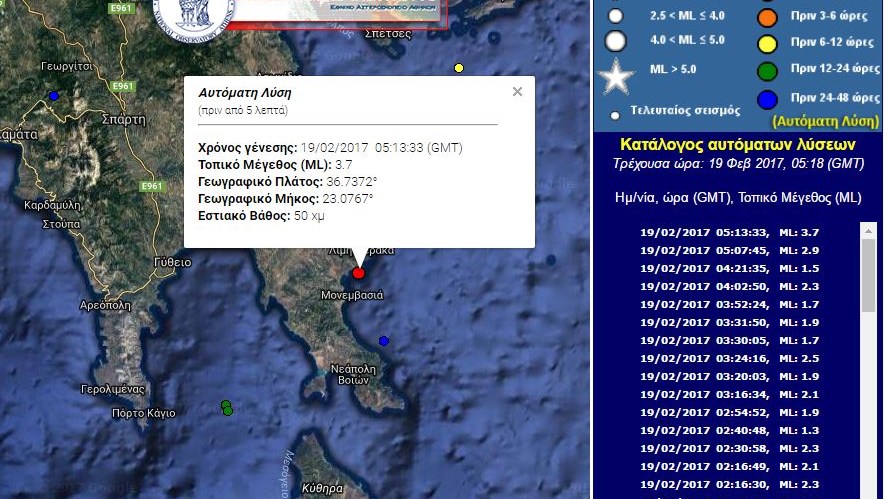888x499 pixels.
Task: Click the orange Πριν 3-6 ώρες legend circle
Action: [x=768, y=16]
